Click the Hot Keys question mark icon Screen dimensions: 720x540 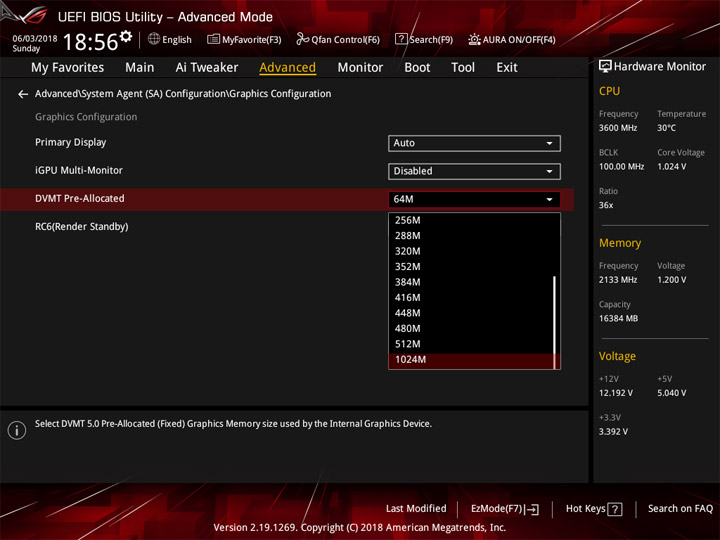615,509
